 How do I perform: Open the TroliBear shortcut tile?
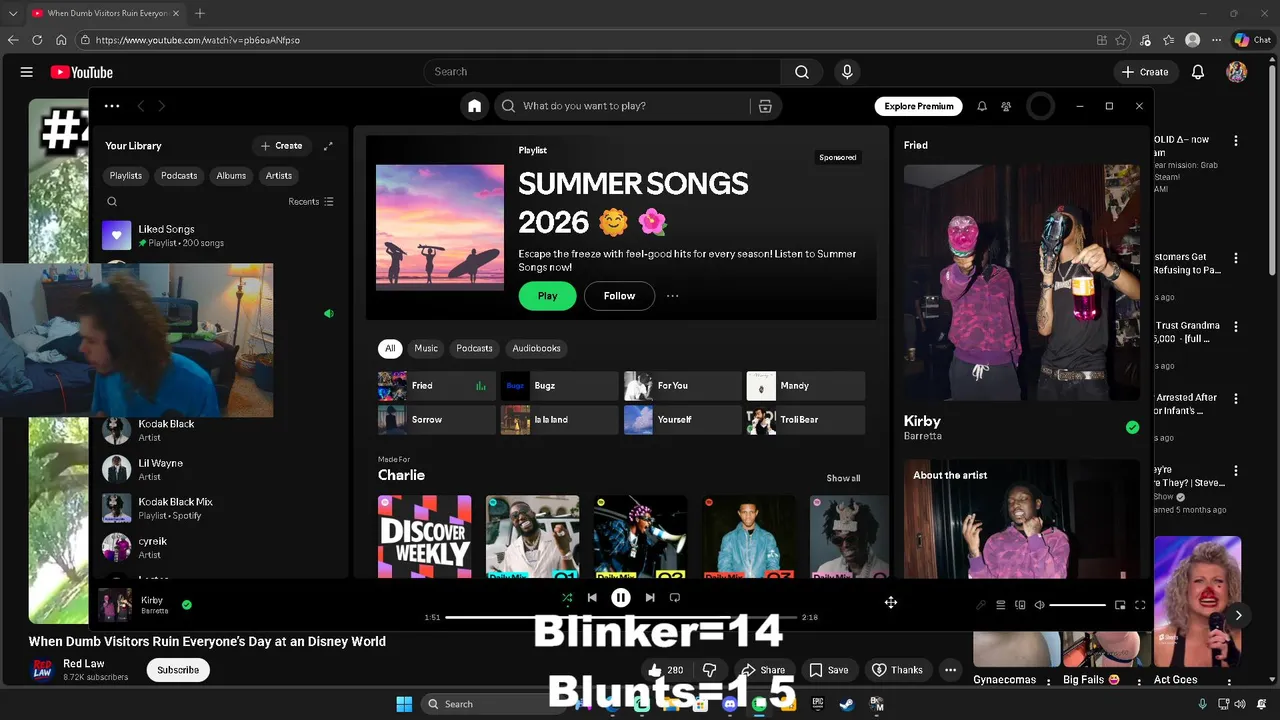pyautogui.click(x=805, y=420)
